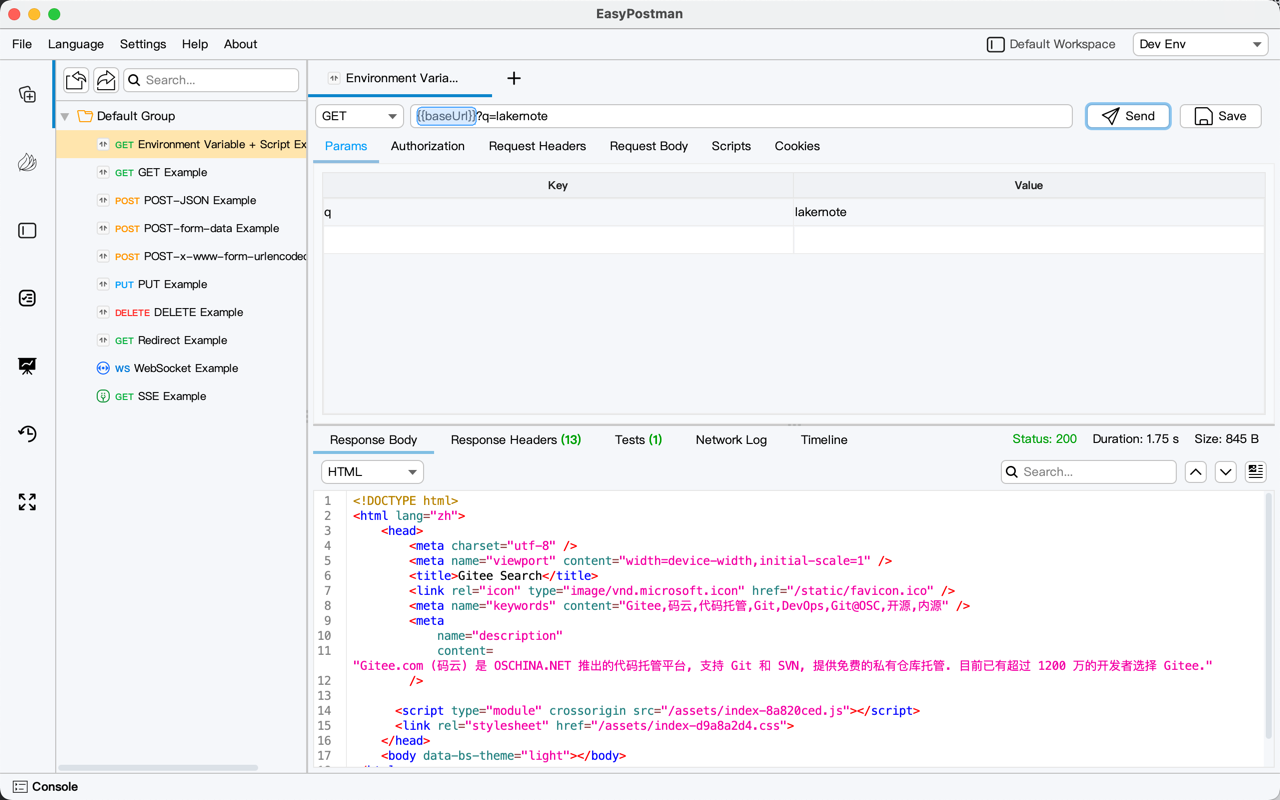Switch to the Network Log tab
The height and width of the screenshot is (800, 1280).
731,440
